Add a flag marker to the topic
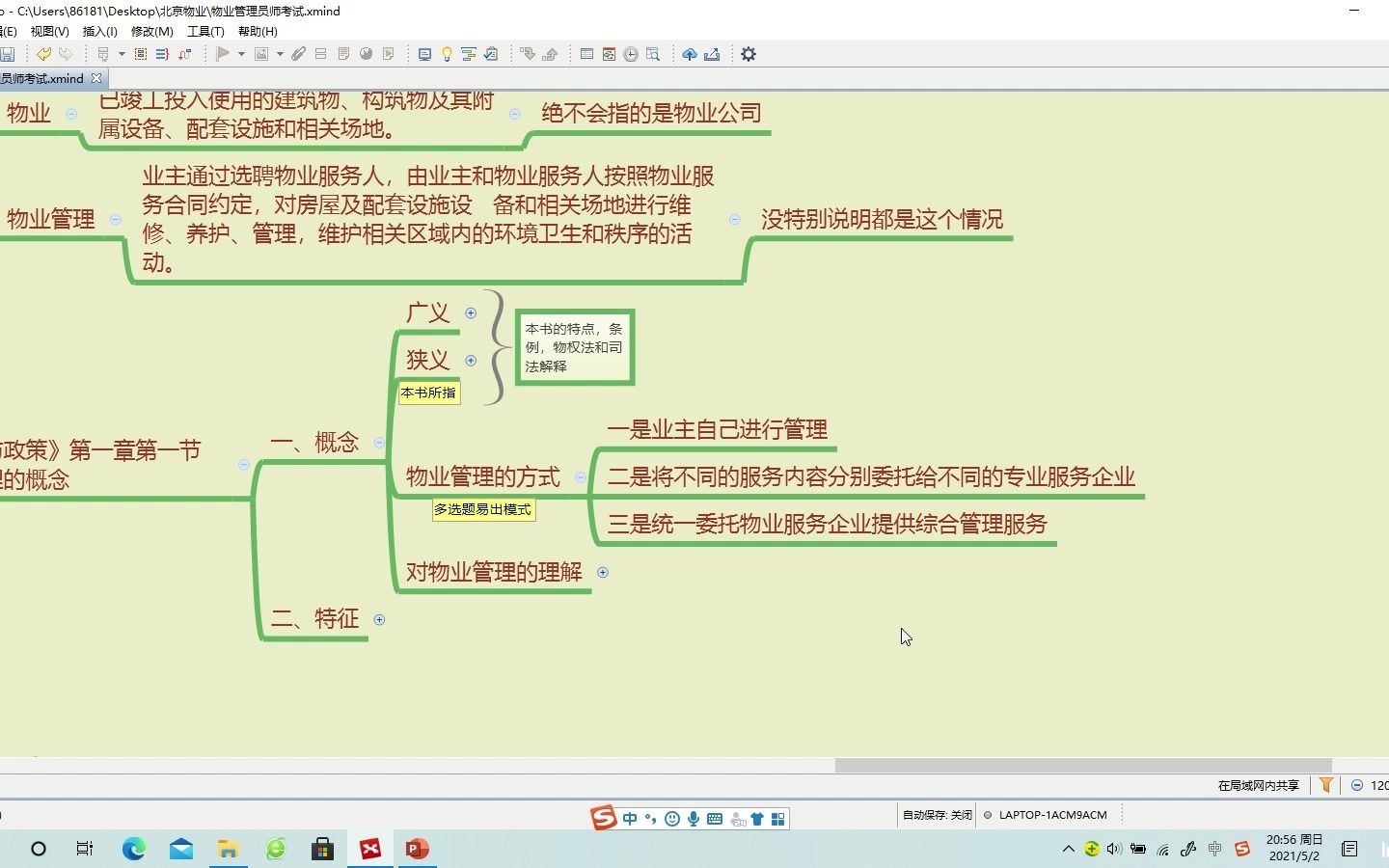Screen dimensions: 1389x868 coord(223,54)
